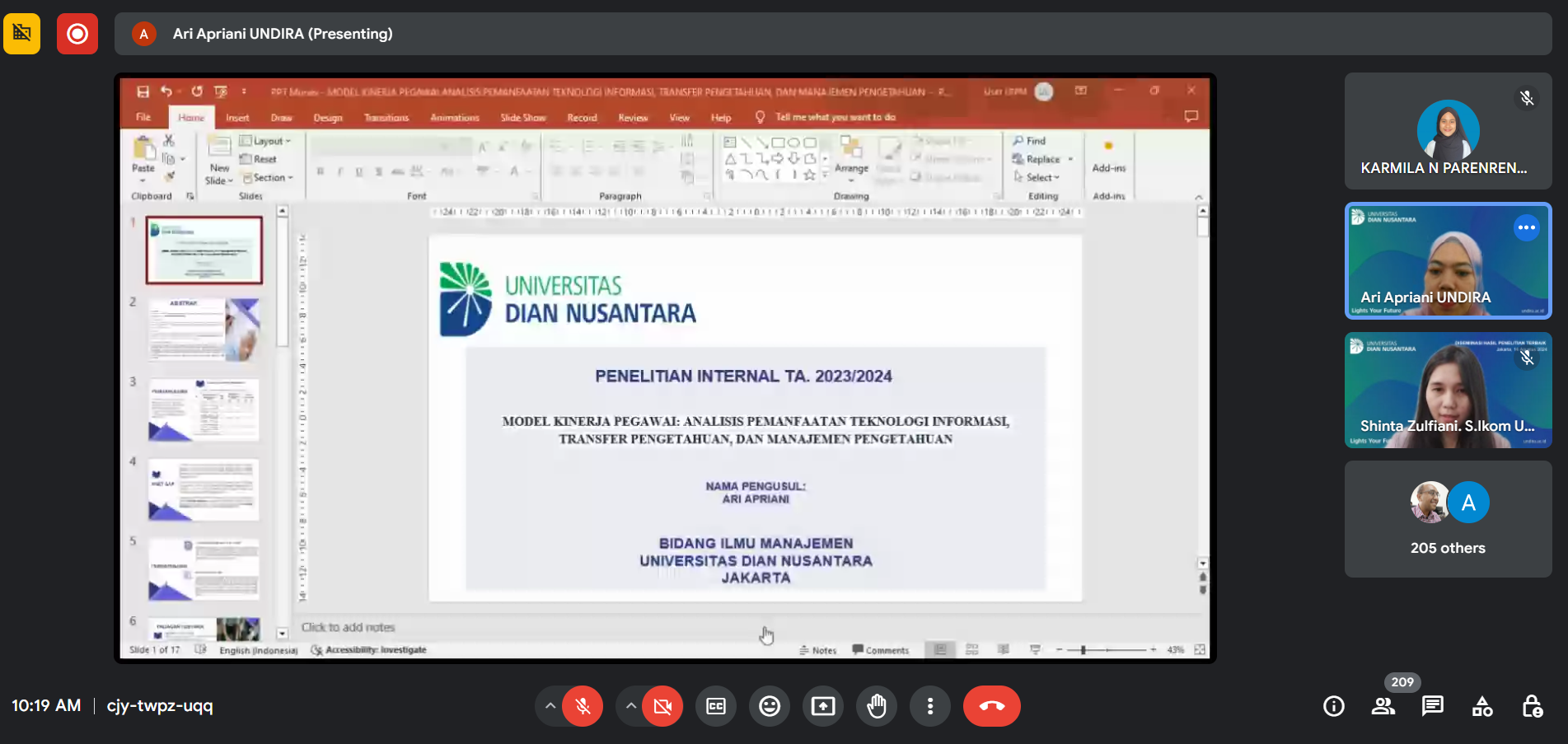Open the Activities panel
Screen dimensions: 1568x744
click(x=1482, y=706)
